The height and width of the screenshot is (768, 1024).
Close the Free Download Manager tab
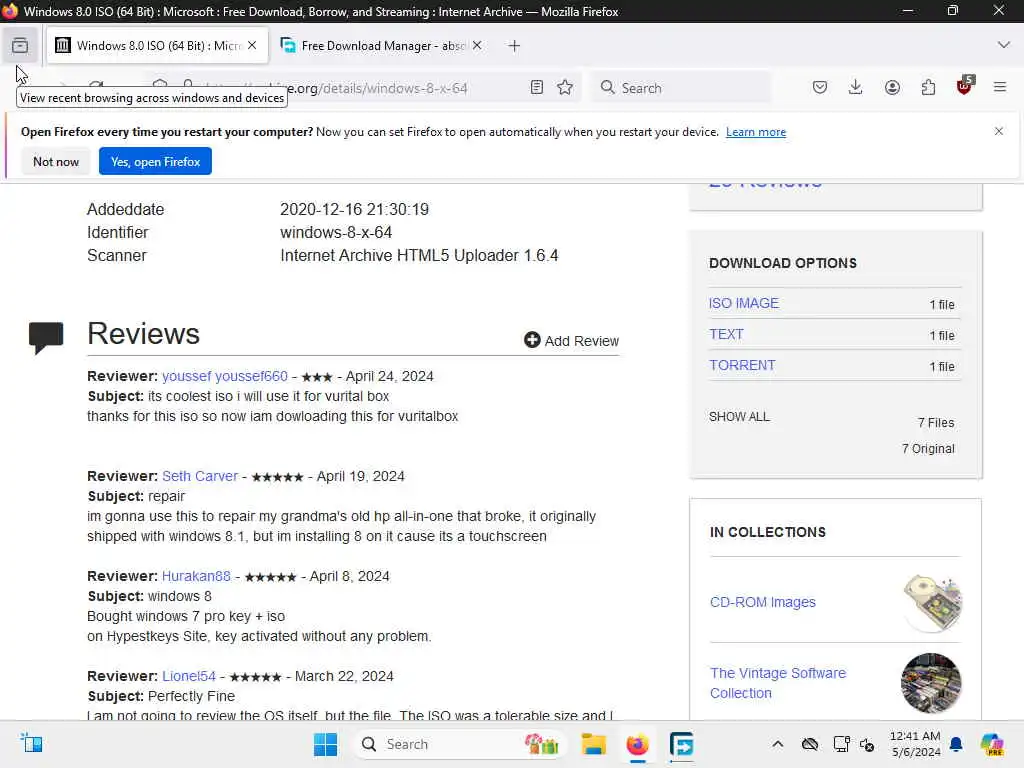477,45
